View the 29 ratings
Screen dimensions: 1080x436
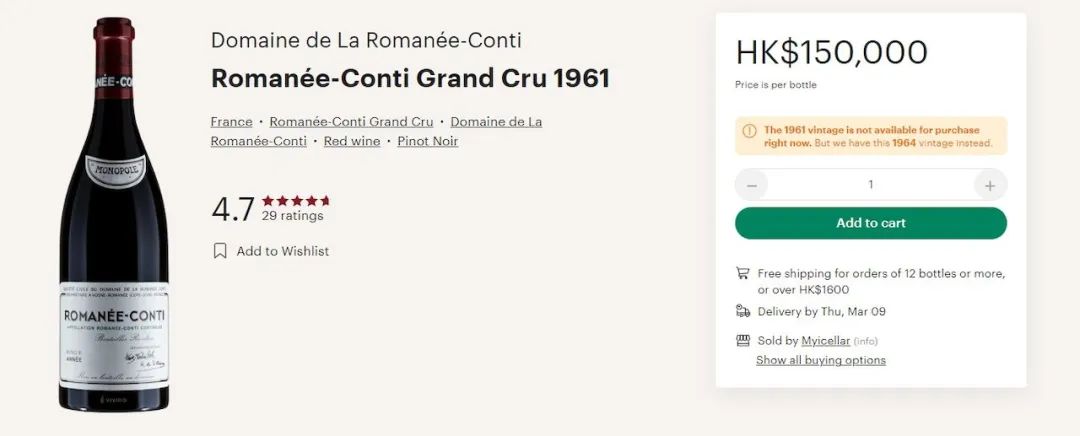click(x=292, y=216)
